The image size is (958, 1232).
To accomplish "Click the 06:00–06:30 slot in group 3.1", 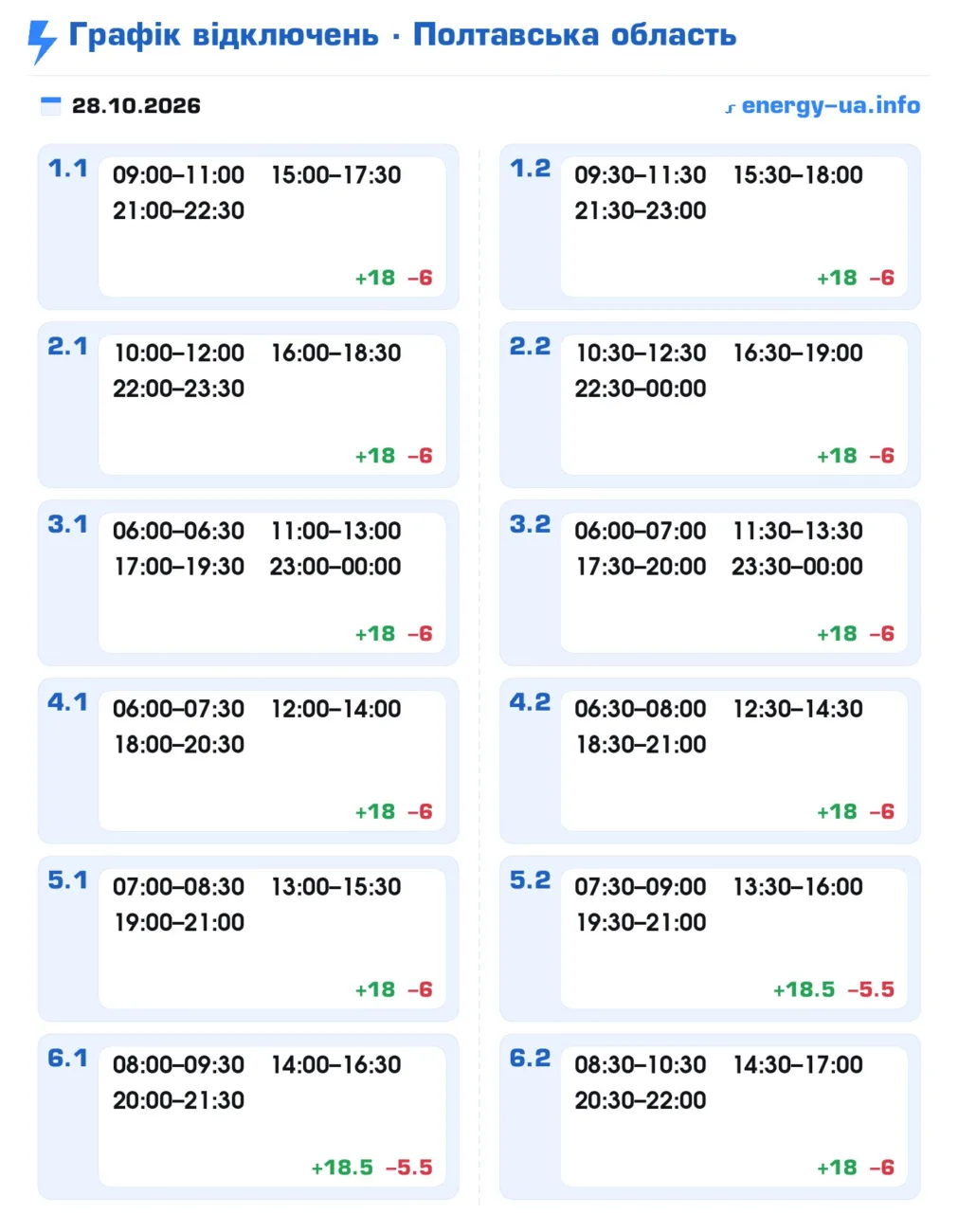I will pos(179,531).
